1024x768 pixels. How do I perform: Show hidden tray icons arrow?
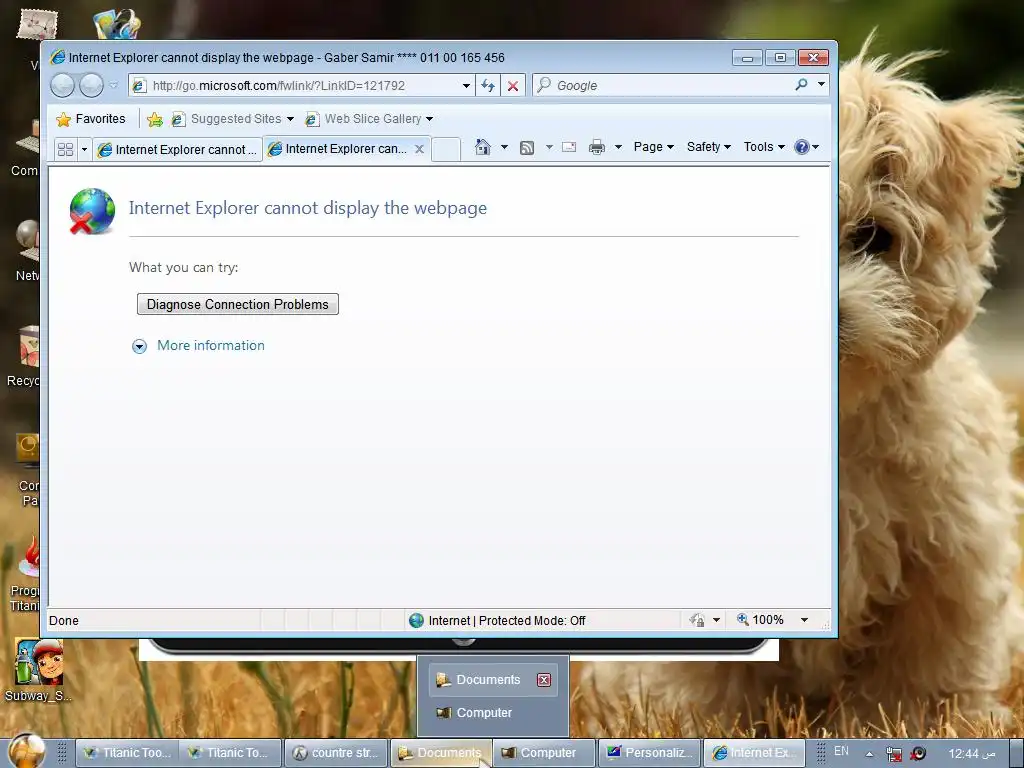869,754
